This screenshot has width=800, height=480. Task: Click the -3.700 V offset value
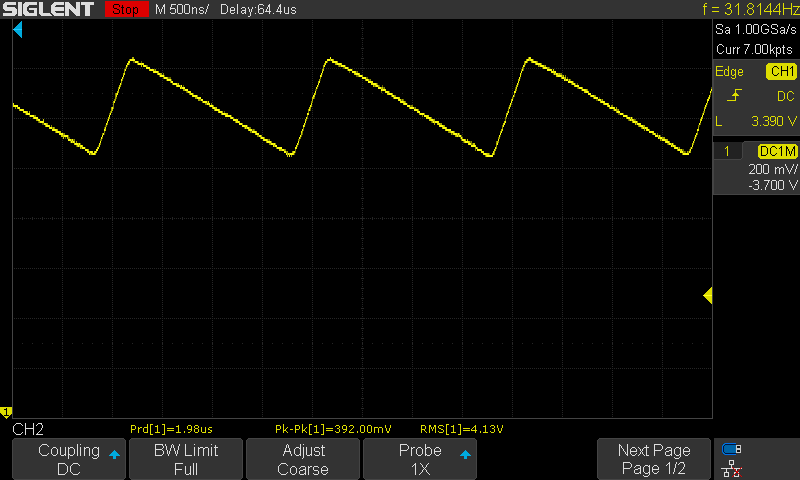pyautogui.click(x=772, y=185)
